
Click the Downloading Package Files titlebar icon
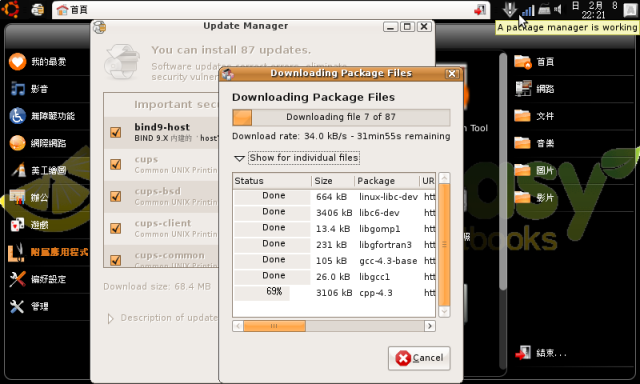coord(227,74)
